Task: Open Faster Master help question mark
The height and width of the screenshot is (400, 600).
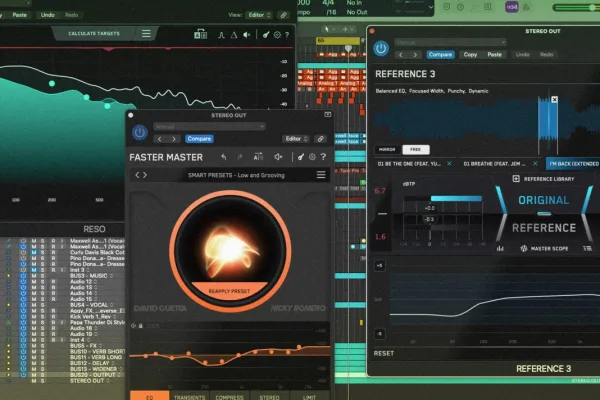Action: pos(324,157)
